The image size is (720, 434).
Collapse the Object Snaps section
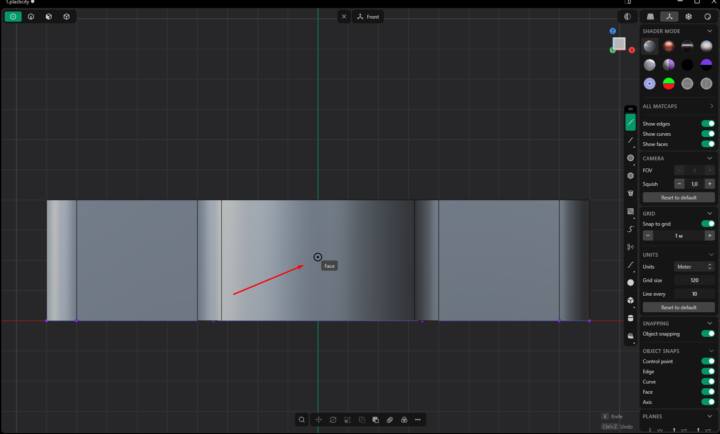point(711,351)
